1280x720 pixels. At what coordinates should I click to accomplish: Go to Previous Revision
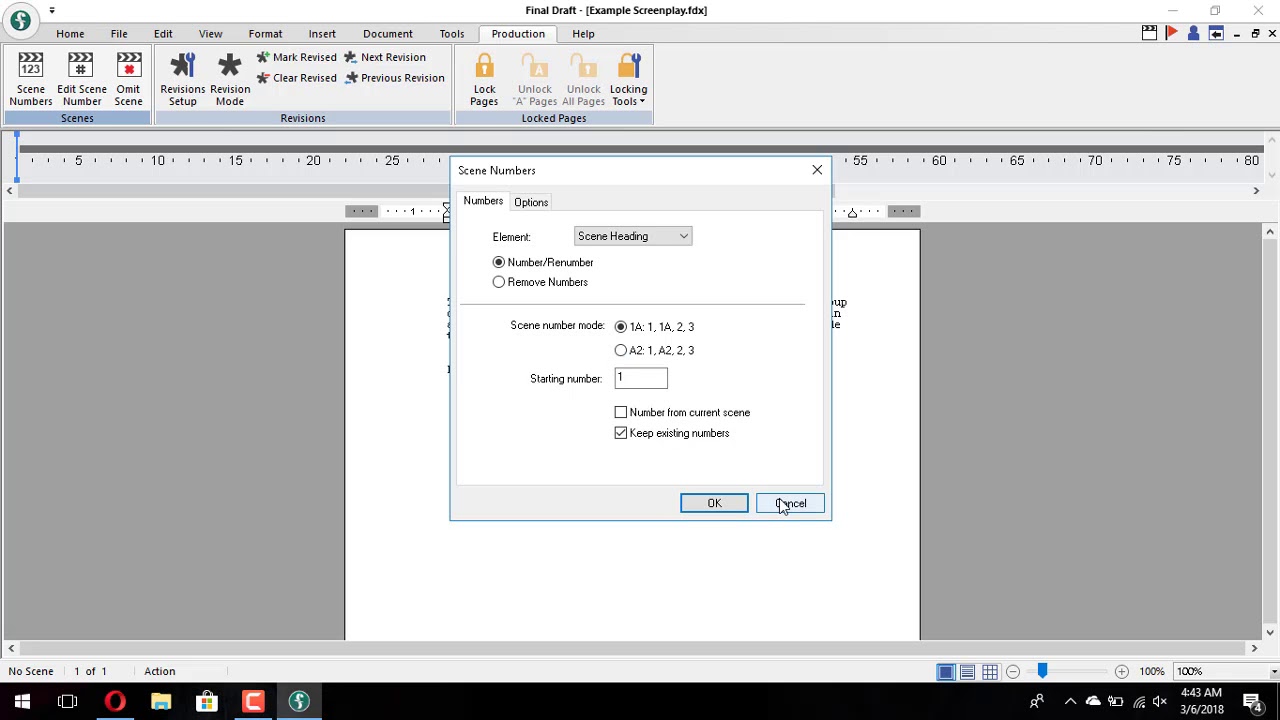coord(394,78)
